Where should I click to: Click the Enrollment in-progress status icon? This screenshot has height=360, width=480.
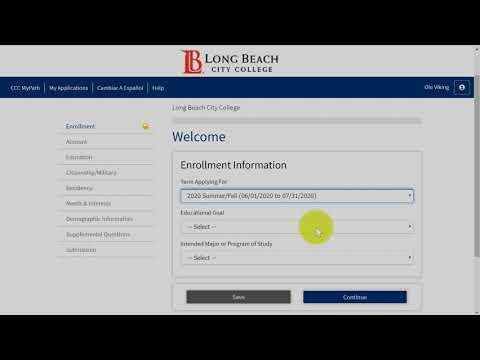146,126
